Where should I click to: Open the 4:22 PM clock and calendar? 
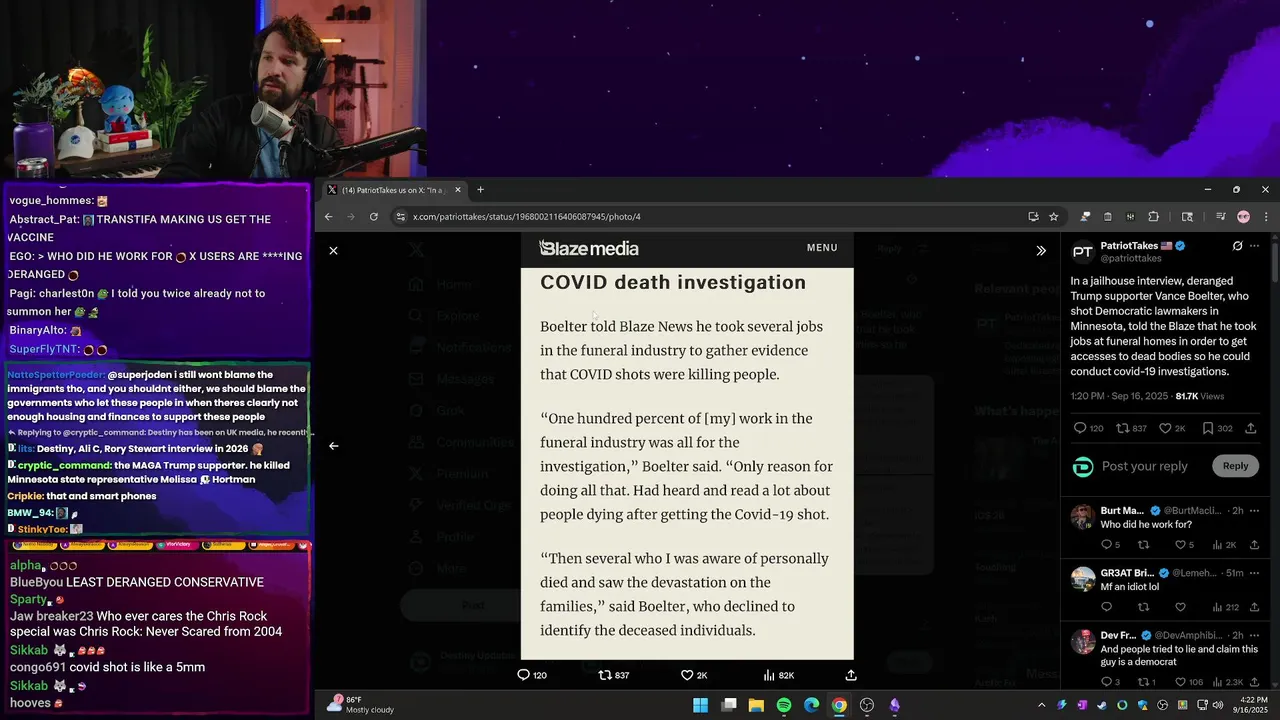pos(1251,705)
